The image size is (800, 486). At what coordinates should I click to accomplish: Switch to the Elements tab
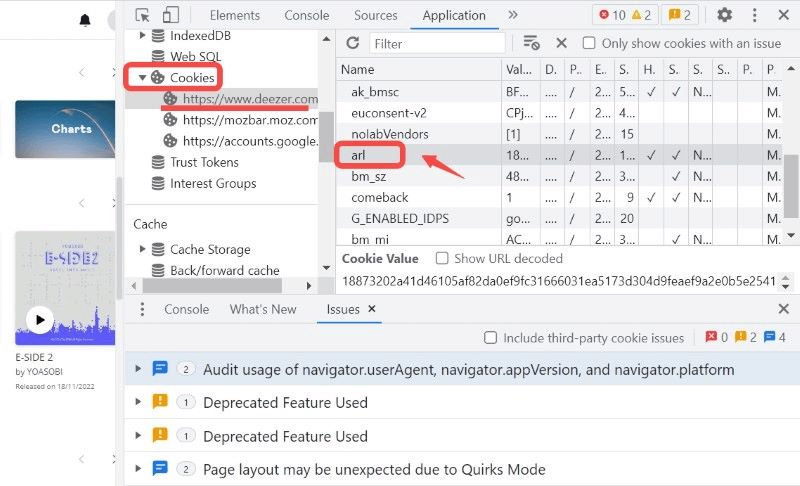(235, 15)
